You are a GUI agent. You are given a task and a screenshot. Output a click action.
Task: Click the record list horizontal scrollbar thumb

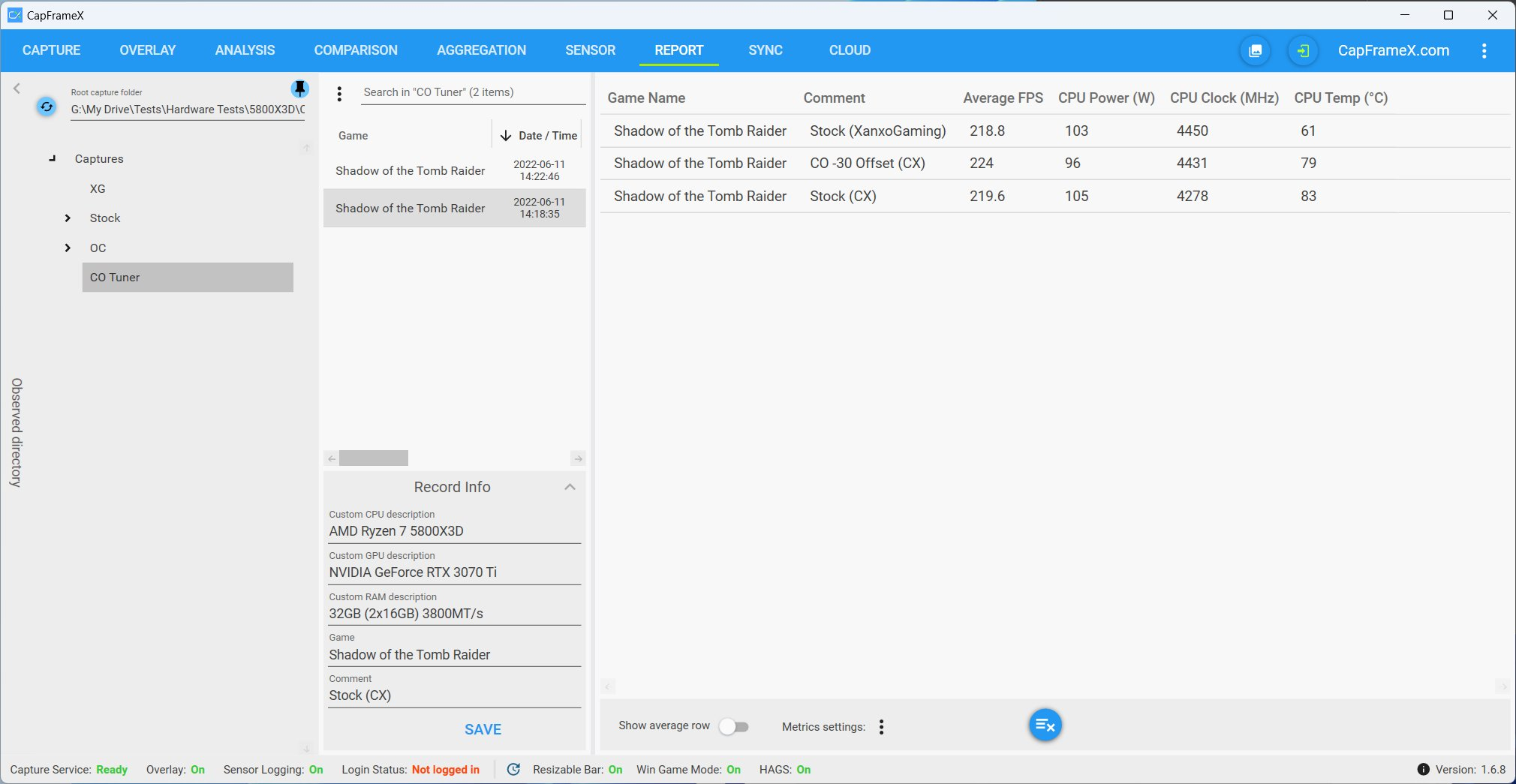(x=374, y=458)
